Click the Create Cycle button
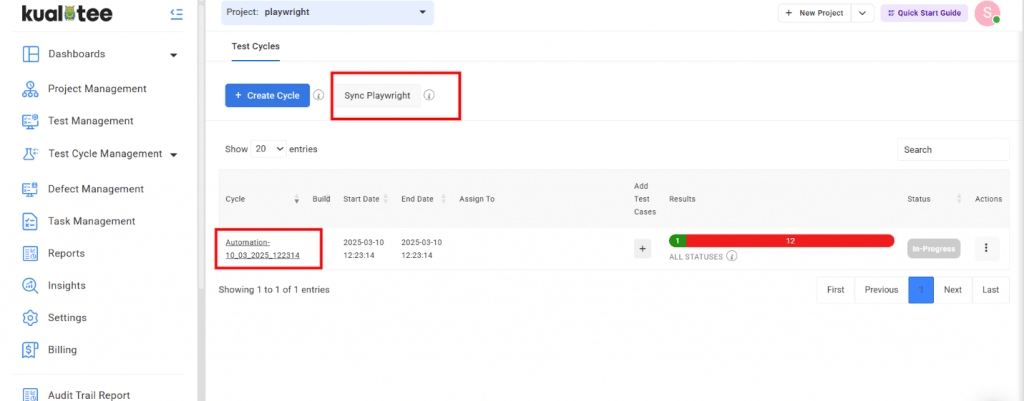The width and height of the screenshot is (1024, 401). [x=267, y=95]
